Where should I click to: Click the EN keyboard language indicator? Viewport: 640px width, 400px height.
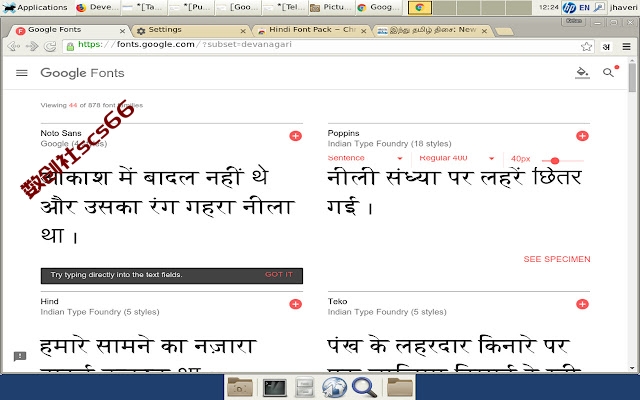coord(584,7)
